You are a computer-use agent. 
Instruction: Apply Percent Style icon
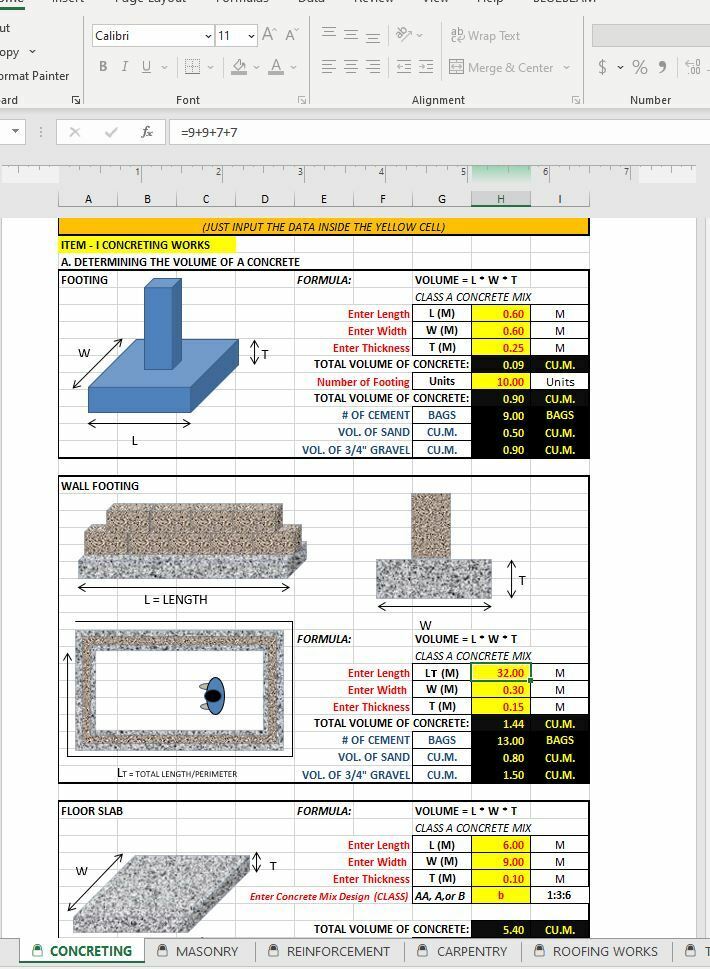pos(640,67)
